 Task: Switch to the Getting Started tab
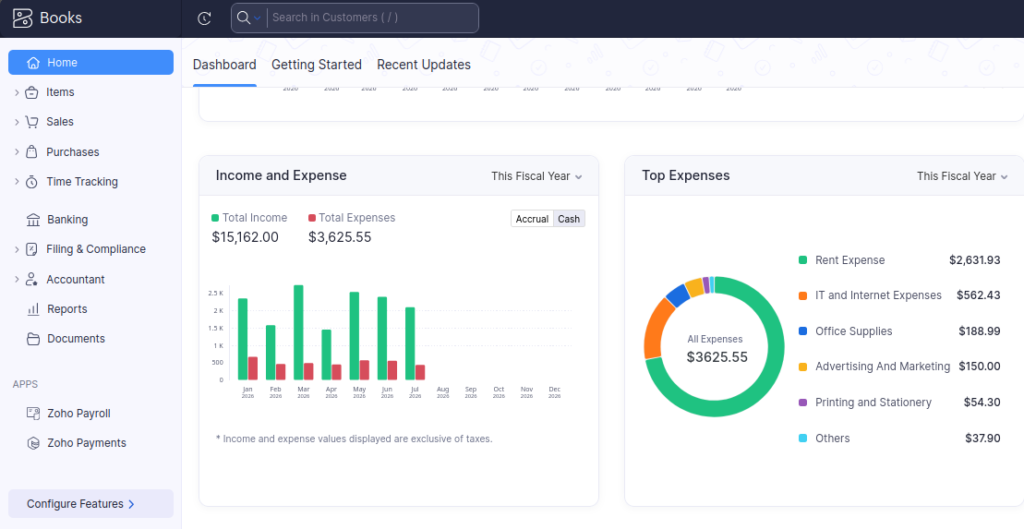317,65
